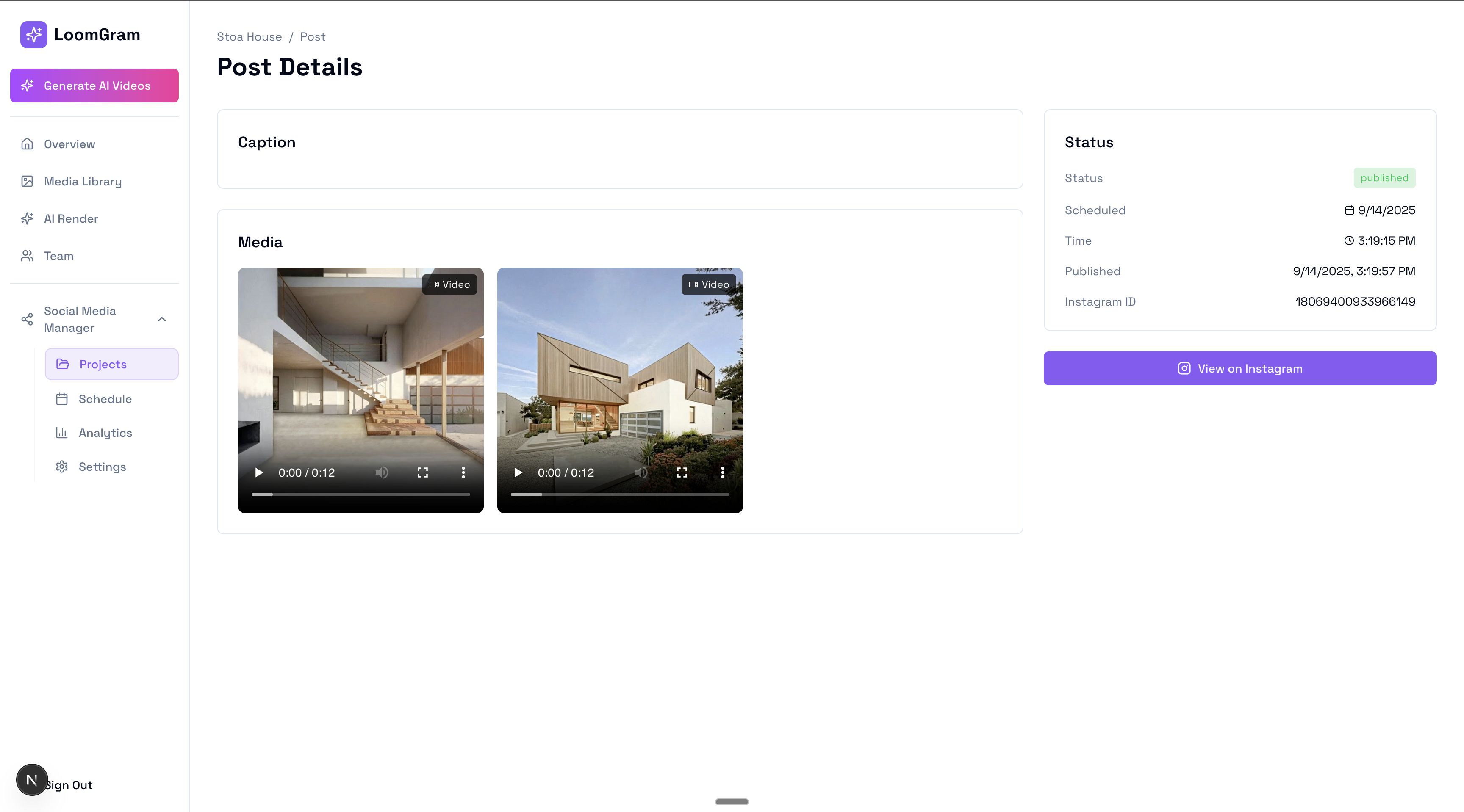1464x812 pixels.
Task: Play the second house exterior video
Action: [518, 472]
